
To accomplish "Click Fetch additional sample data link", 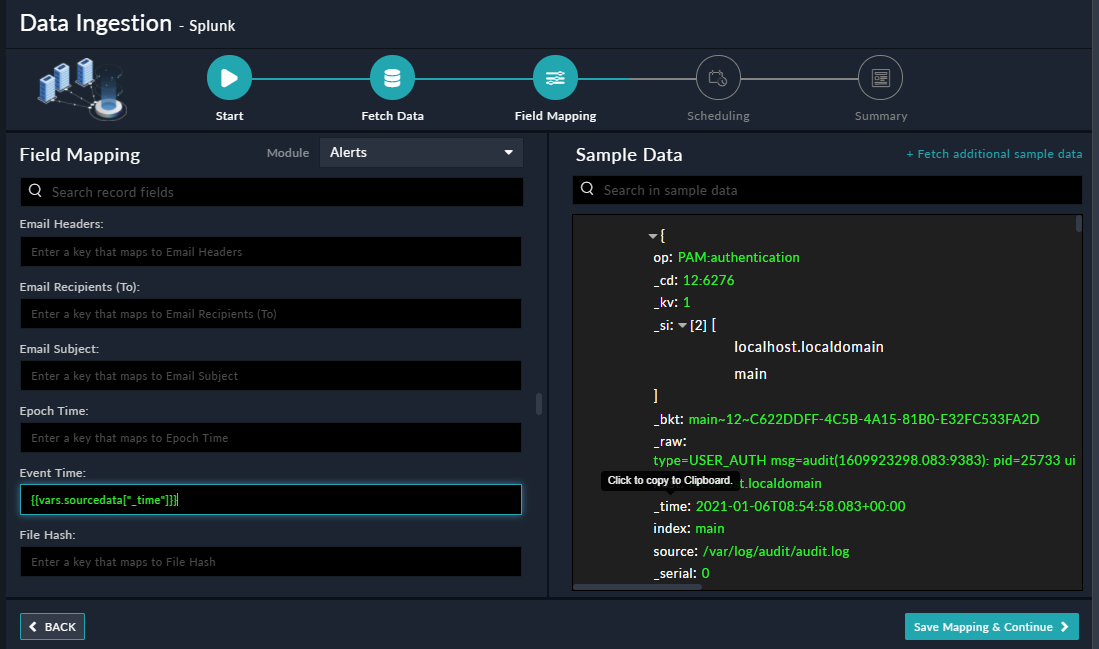I will pos(994,154).
